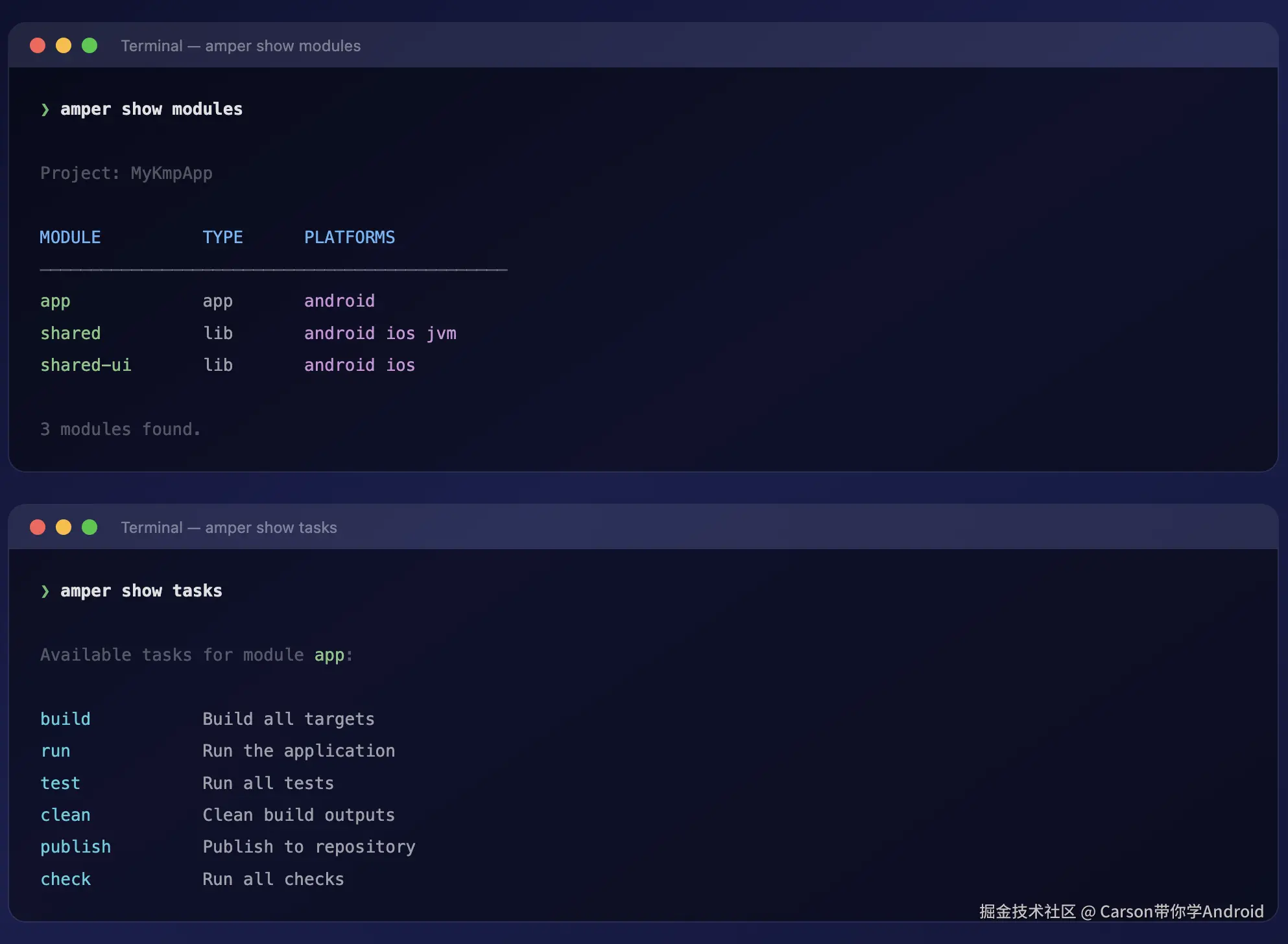1288x944 pixels.
Task: Click the MODULE column header
Action: coord(70,237)
